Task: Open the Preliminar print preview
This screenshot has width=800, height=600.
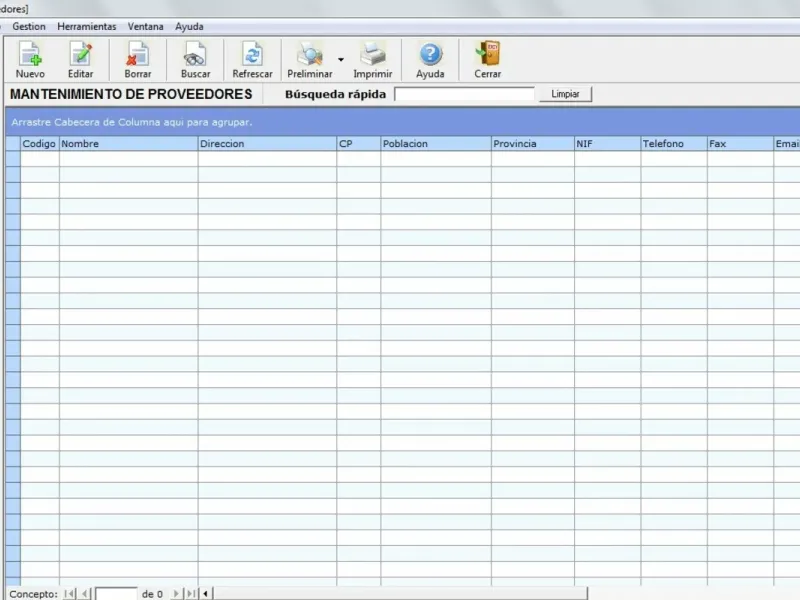Action: [310, 60]
